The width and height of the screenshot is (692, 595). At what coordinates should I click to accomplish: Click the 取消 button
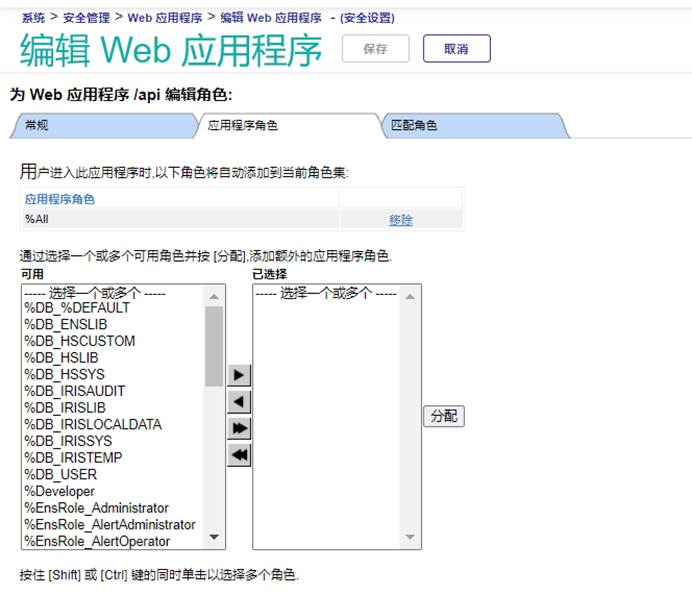coord(456,49)
